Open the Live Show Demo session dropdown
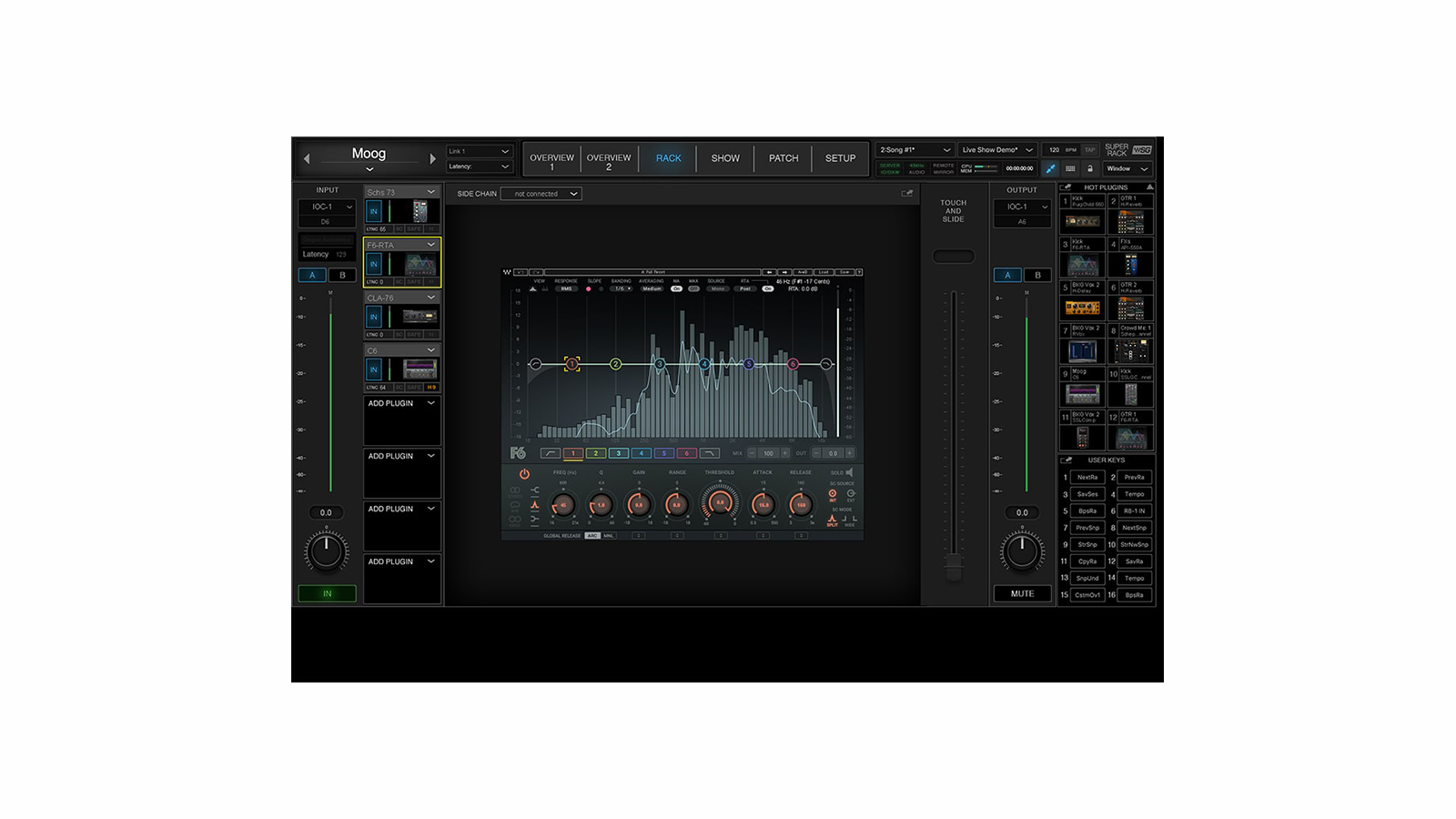1456x819 pixels. coord(997,150)
